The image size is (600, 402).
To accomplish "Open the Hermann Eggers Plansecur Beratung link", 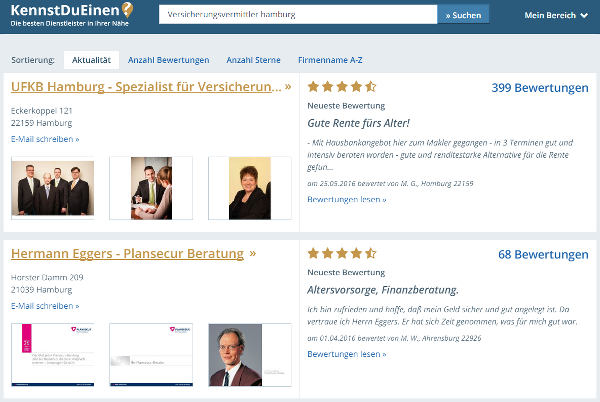I will 127,254.
